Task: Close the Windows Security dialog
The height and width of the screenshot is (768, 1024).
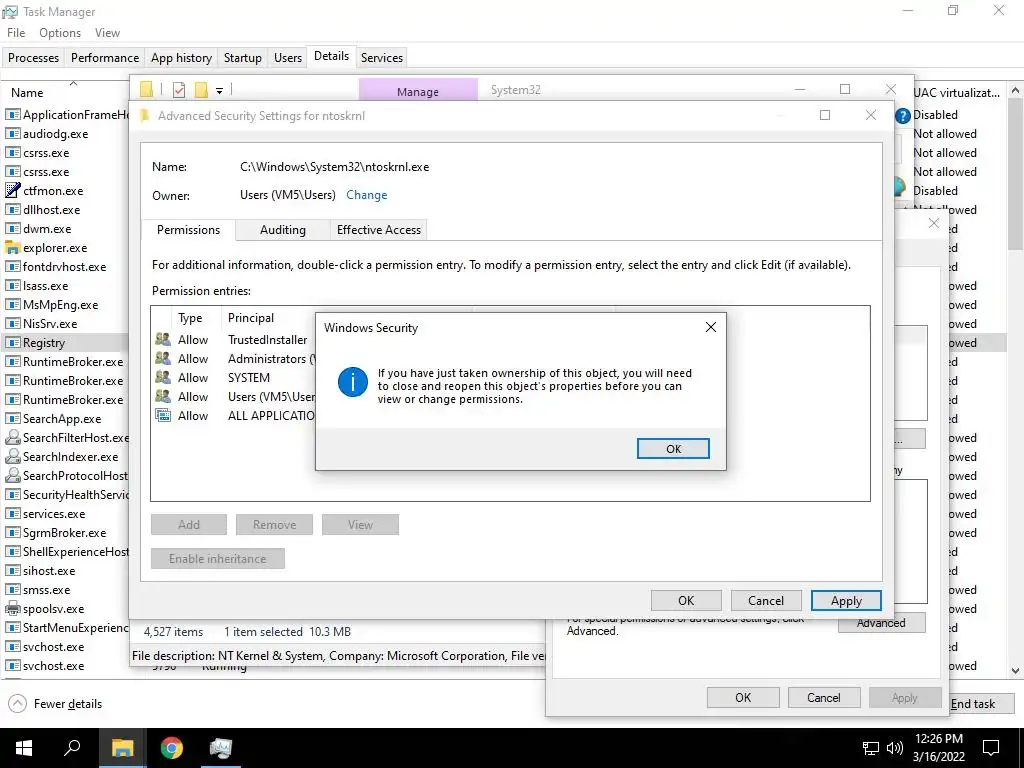Action: 711,327
